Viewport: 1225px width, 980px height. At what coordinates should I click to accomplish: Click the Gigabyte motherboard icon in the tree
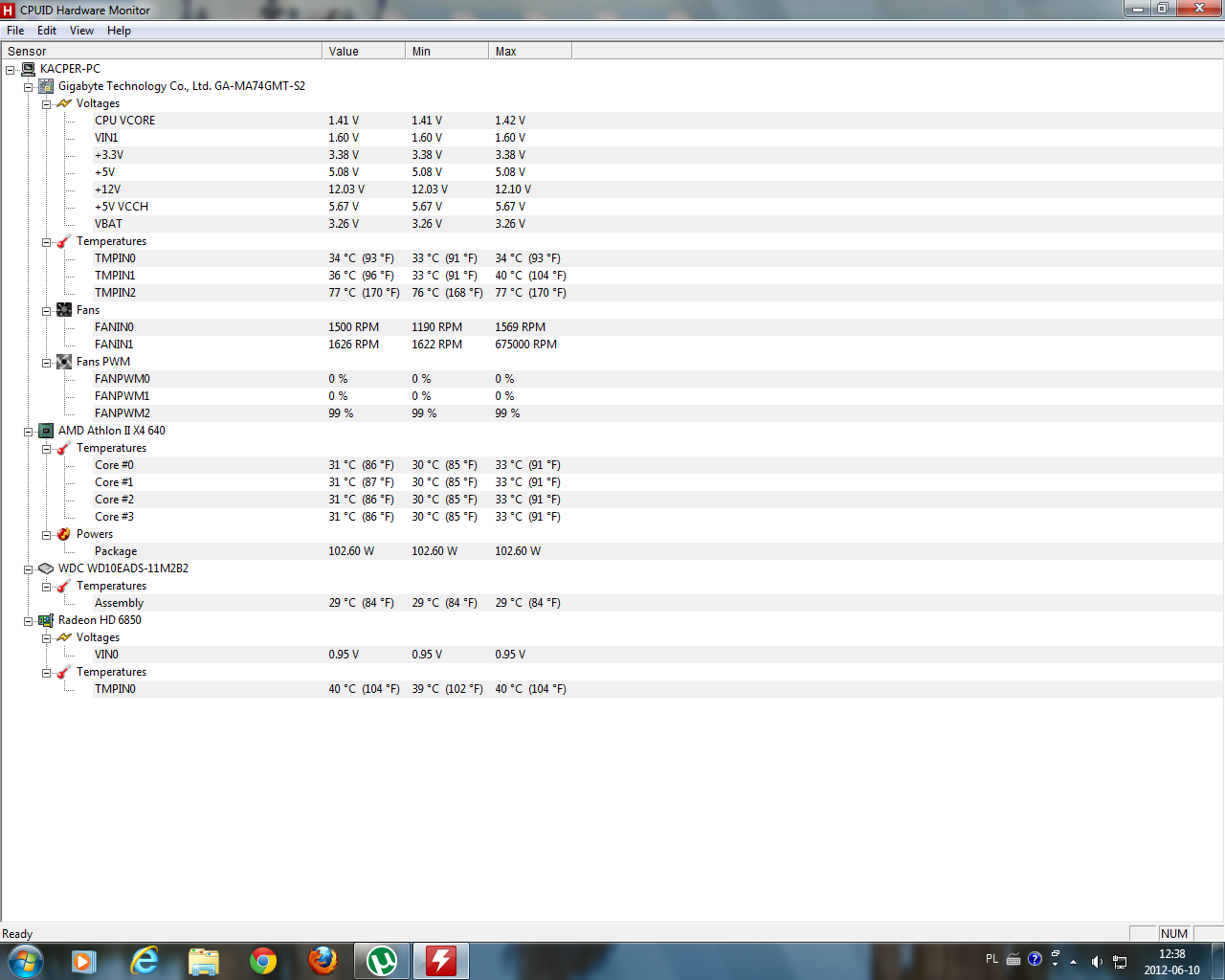click(x=46, y=86)
